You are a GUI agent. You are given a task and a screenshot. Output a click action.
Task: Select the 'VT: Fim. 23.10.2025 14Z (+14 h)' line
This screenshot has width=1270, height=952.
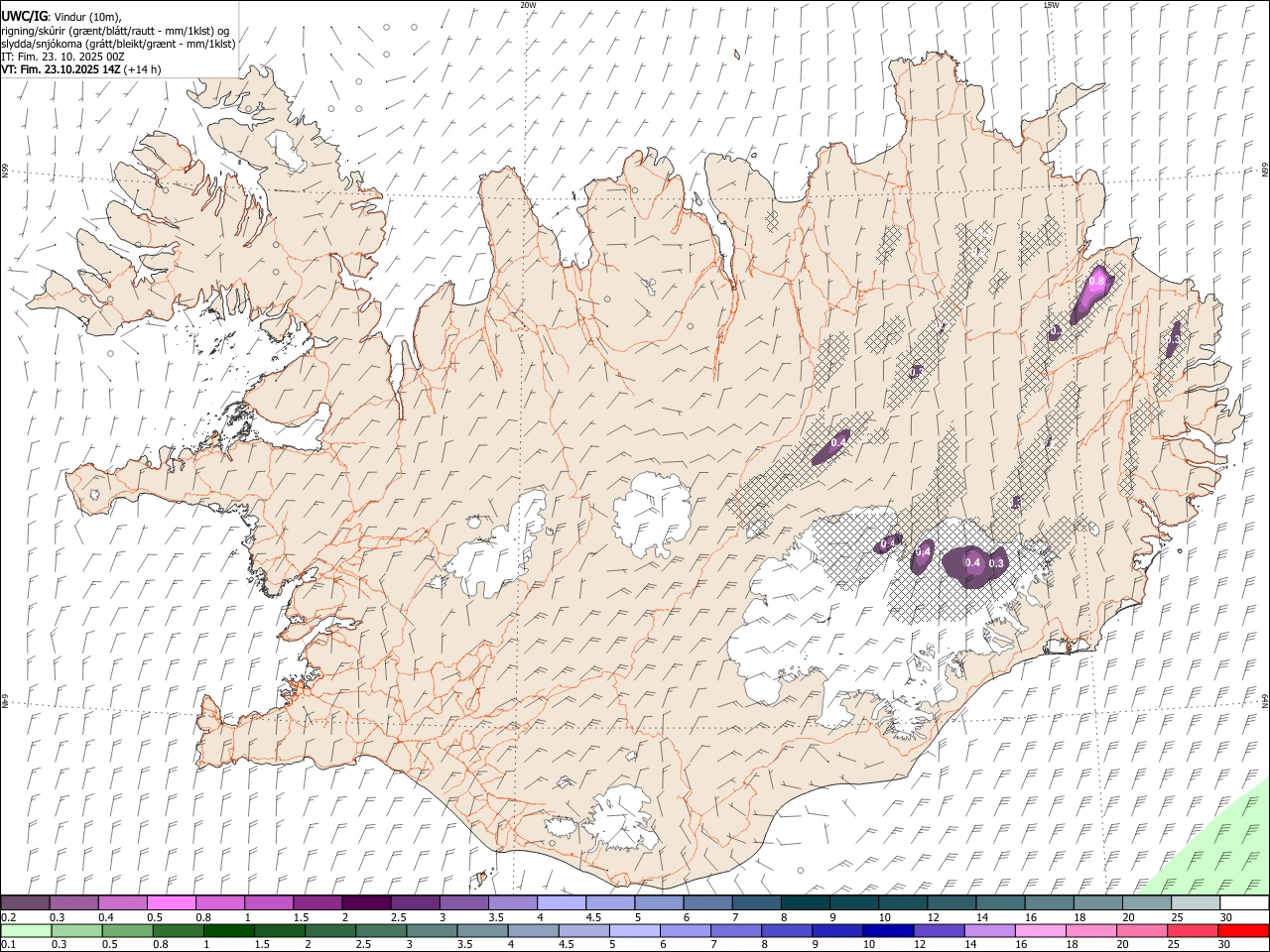pos(81,69)
